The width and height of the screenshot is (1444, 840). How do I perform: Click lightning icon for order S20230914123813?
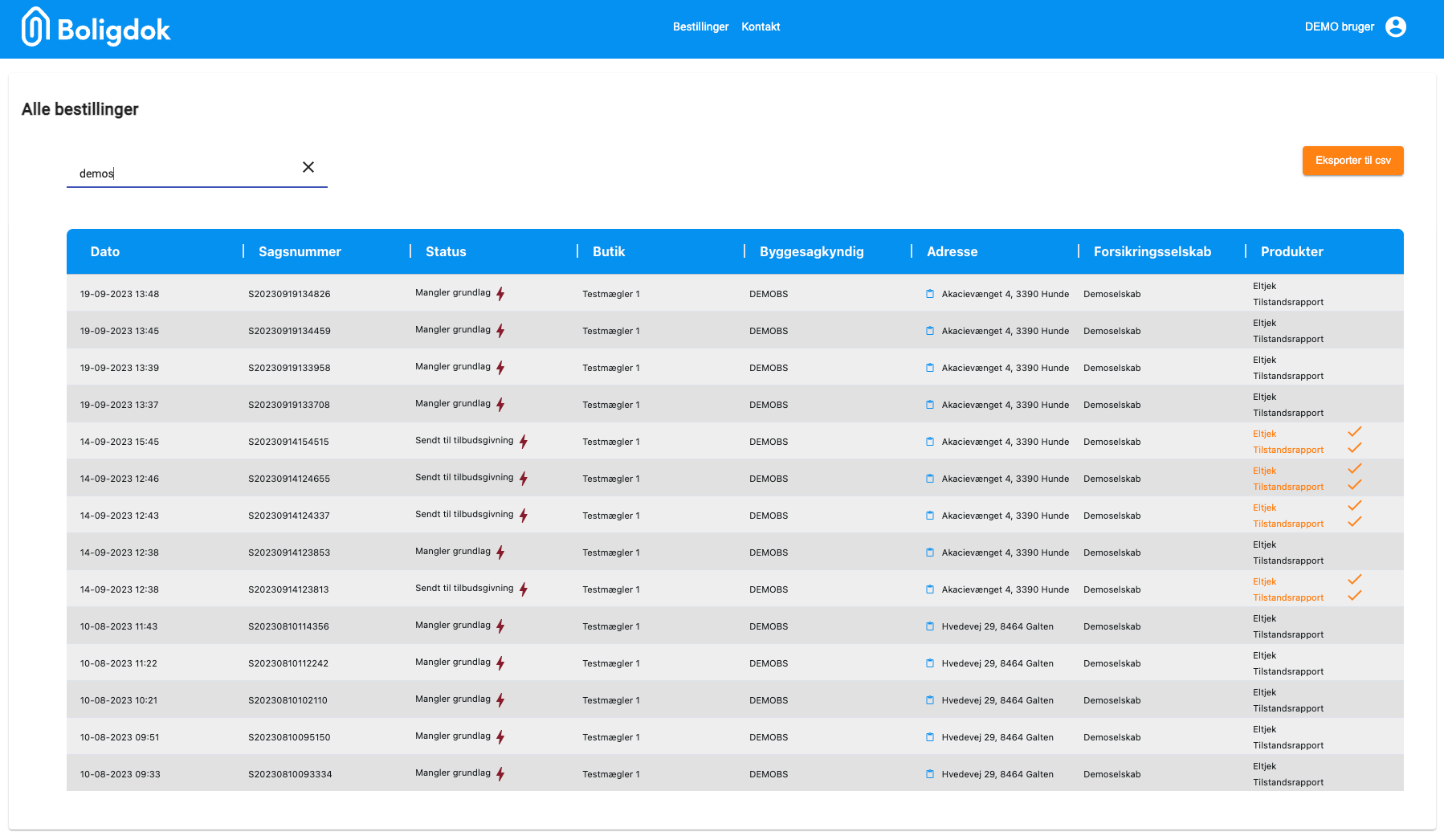coord(524,589)
